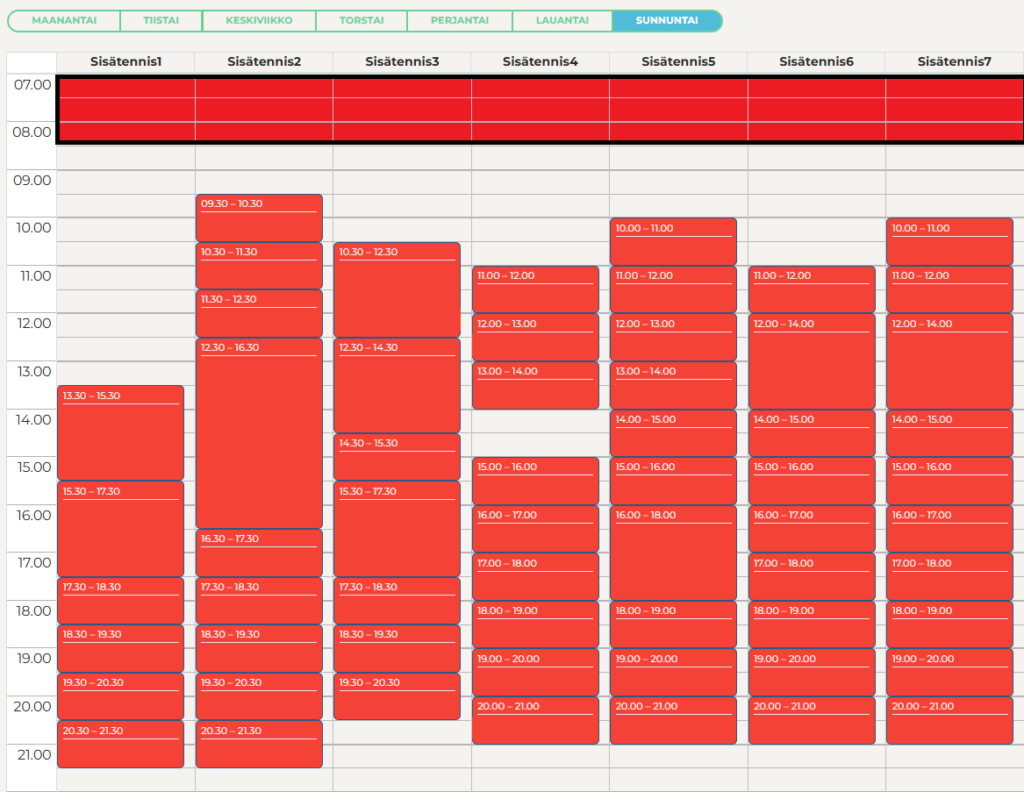The image size is (1024, 792).
Task: Open the Lauantai day tab
Action: (562, 20)
